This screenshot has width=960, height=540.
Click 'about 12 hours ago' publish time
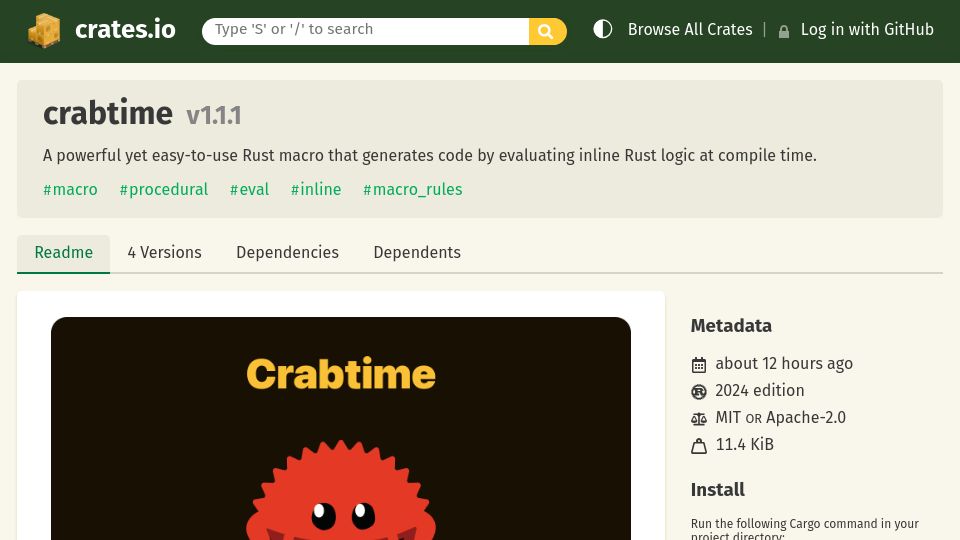pyautogui.click(x=784, y=364)
